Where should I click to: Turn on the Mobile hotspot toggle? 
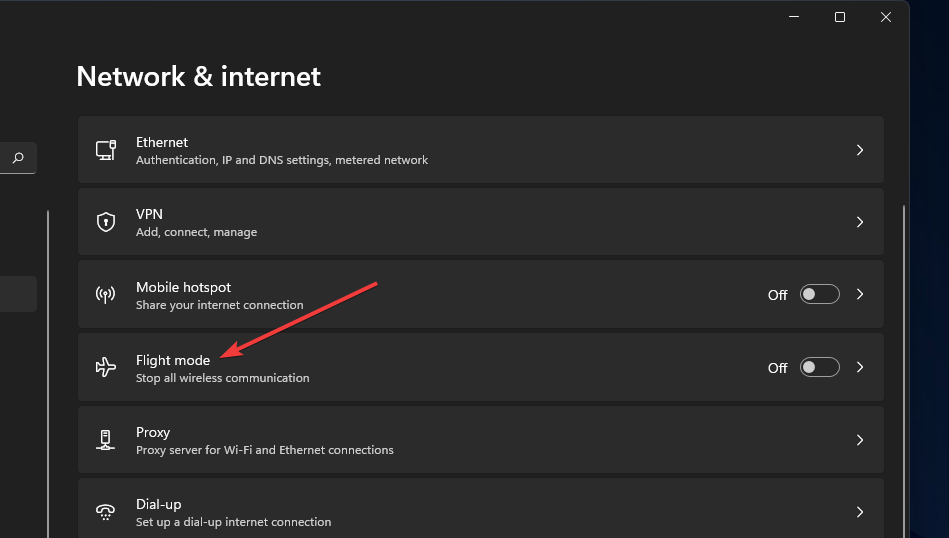(x=819, y=295)
